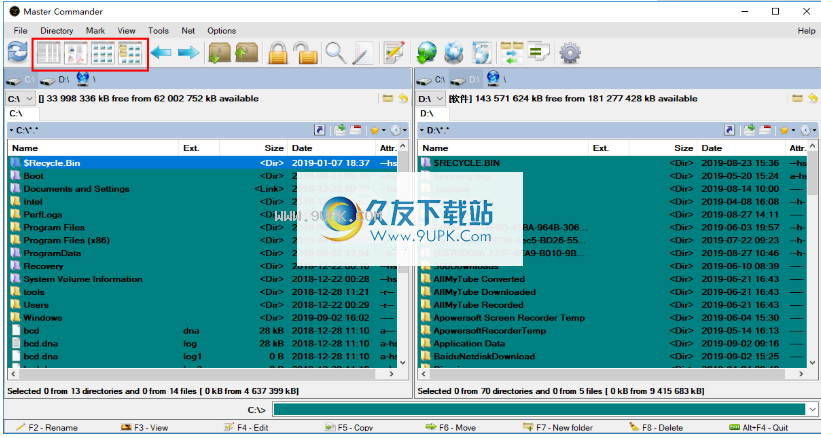Viewport: 821px width, 438px height.
Task: Switch left panel to drive D:\ button
Action: (55, 80)
